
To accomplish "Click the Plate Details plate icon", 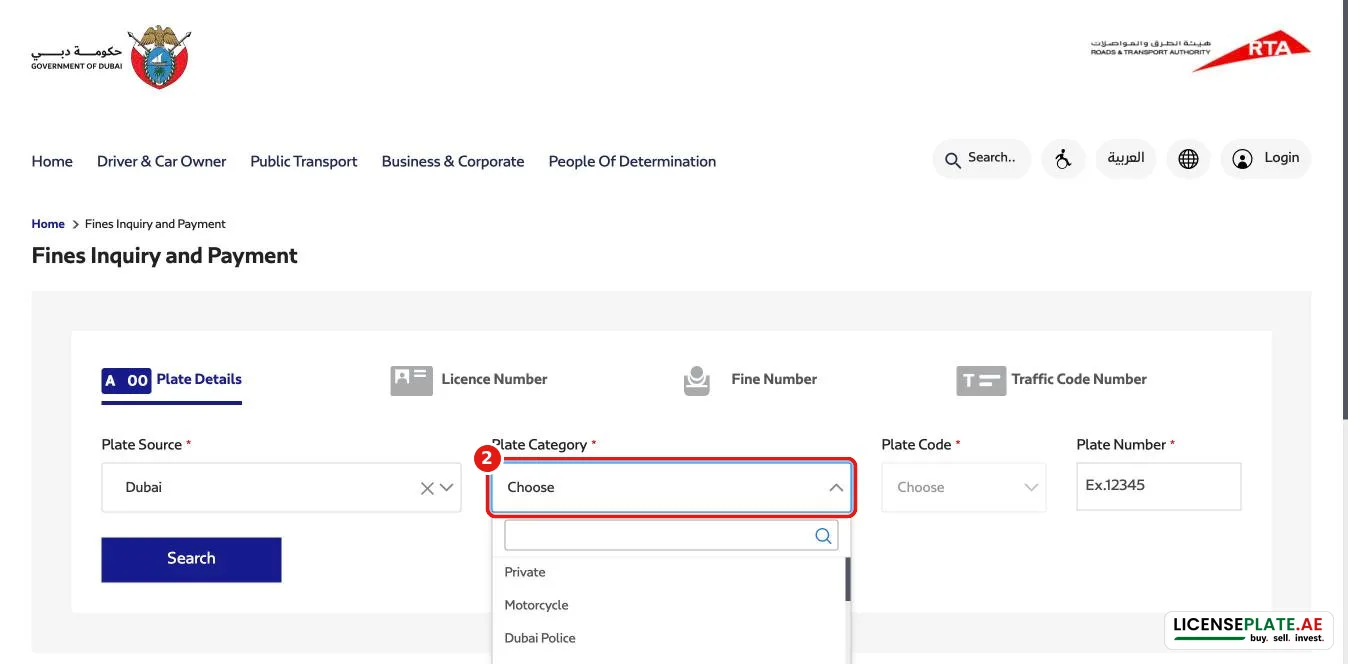I will 126,380.
